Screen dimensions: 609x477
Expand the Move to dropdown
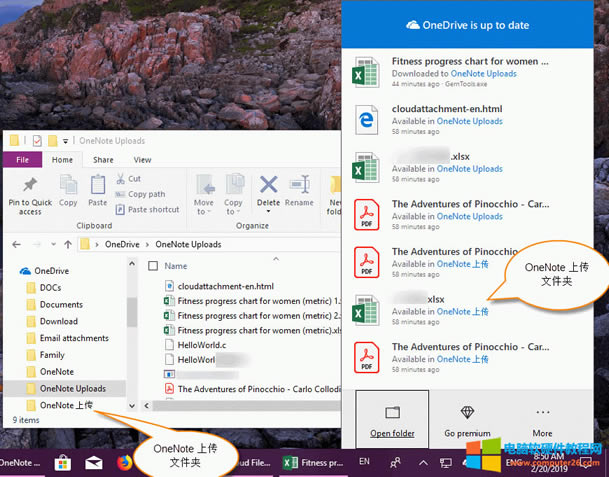point(204,207)
